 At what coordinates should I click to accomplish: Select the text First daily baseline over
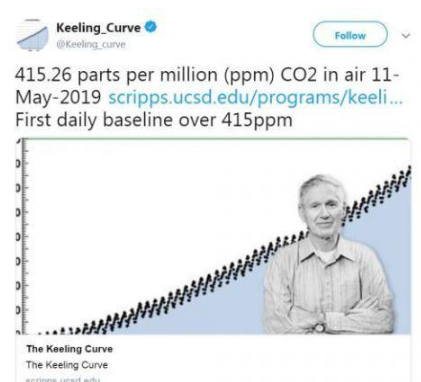116,119
